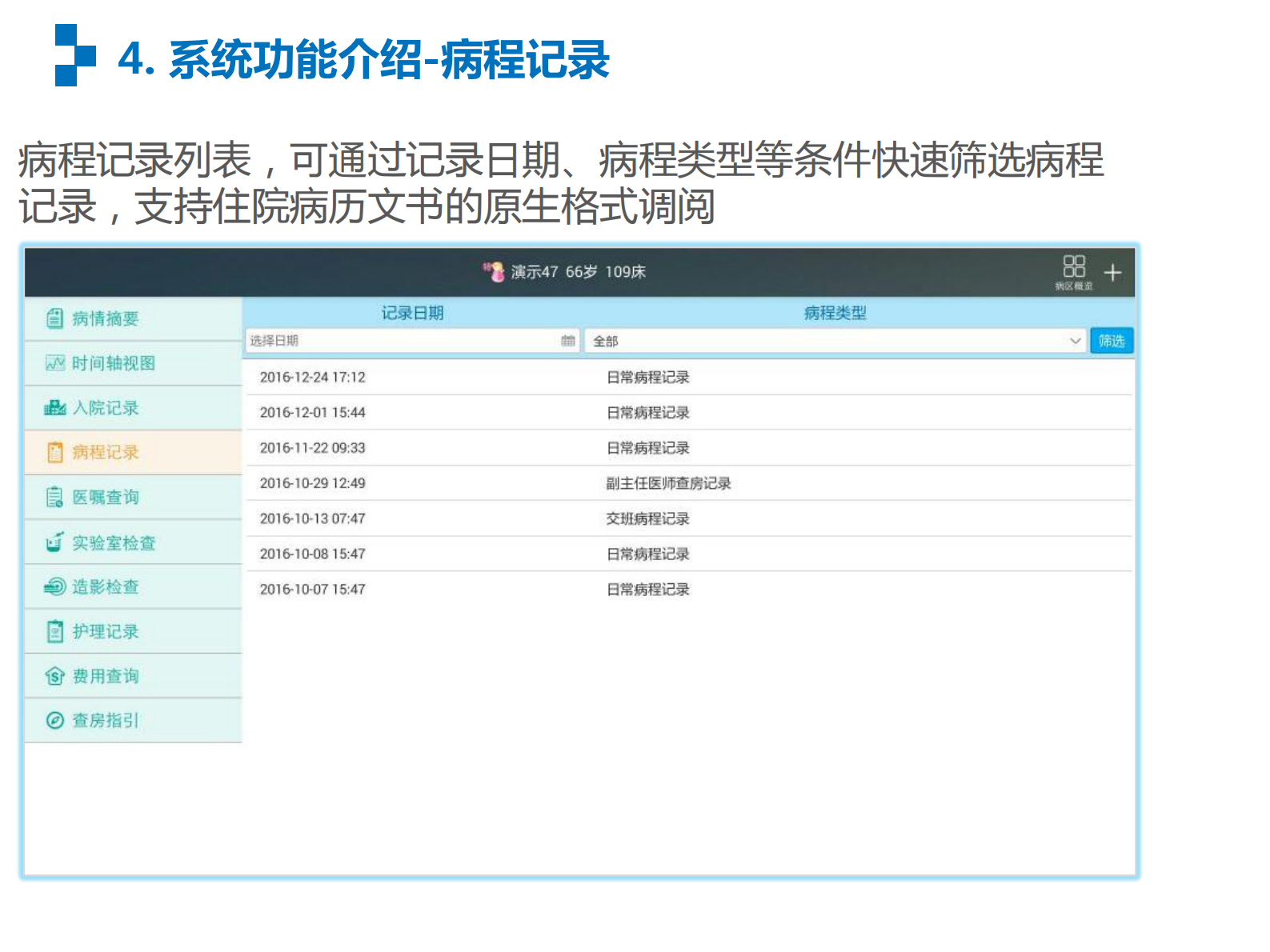Click the 病情摘要 sidebar icon

(54, 318)
